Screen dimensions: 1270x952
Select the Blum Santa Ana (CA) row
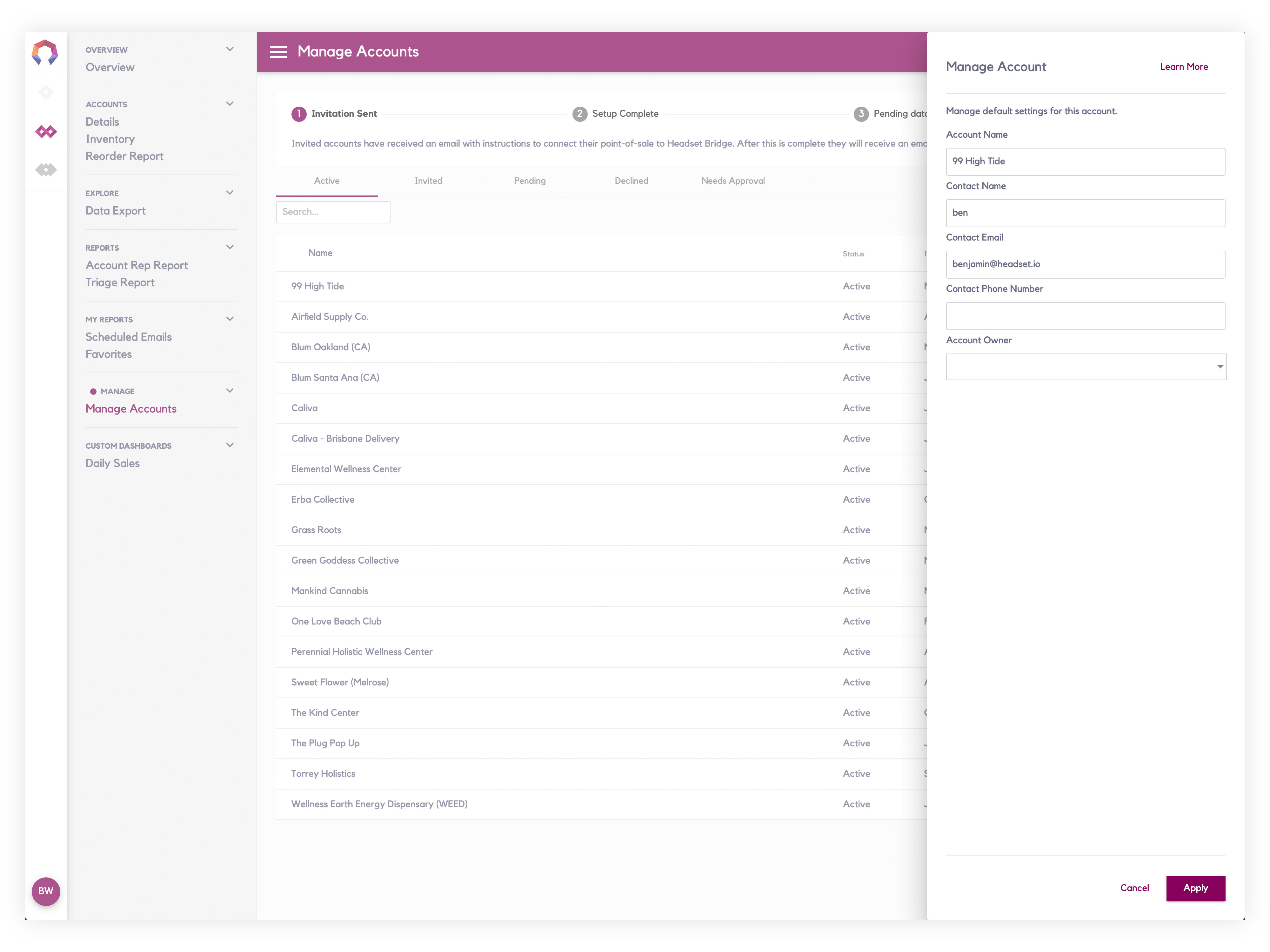coord(601,378)
